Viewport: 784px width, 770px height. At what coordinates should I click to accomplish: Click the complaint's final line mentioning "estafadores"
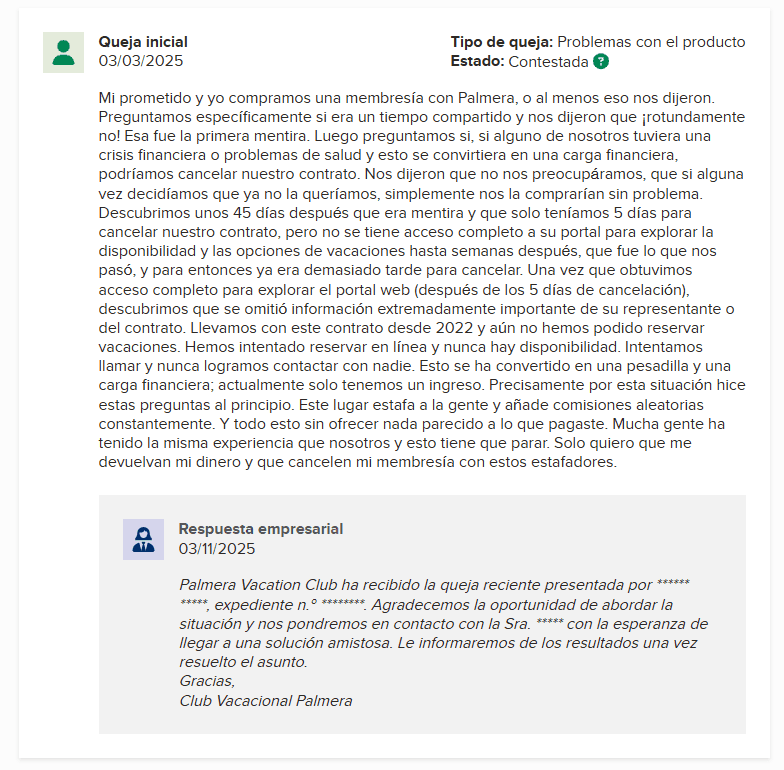[362, 461]
